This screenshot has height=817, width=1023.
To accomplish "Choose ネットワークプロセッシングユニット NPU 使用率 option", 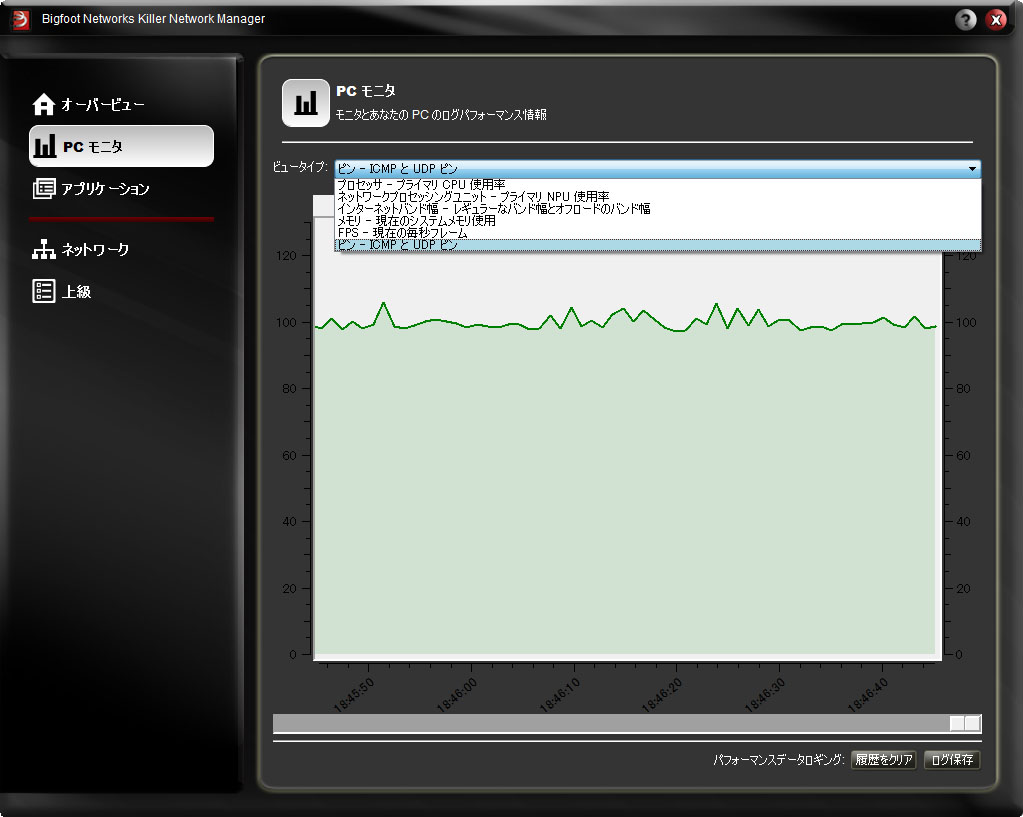I will [658, 196].
